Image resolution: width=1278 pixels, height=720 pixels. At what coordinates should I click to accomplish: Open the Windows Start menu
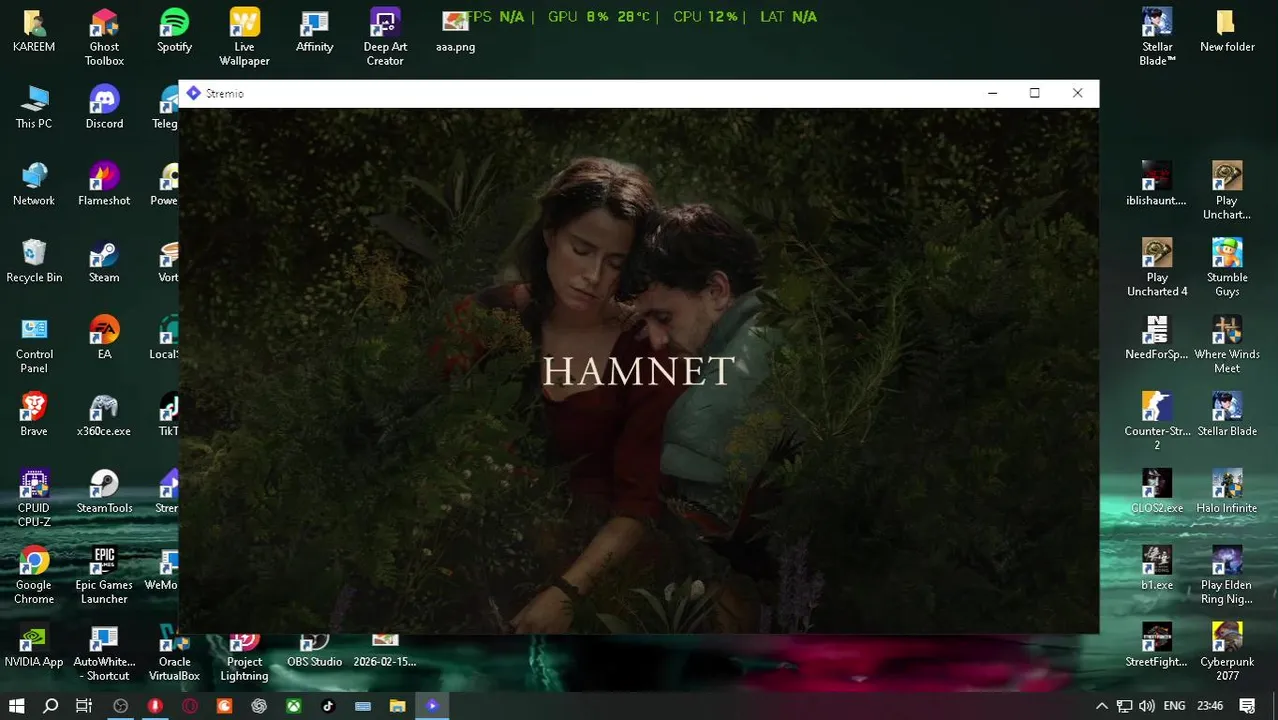tap(17, 706)
